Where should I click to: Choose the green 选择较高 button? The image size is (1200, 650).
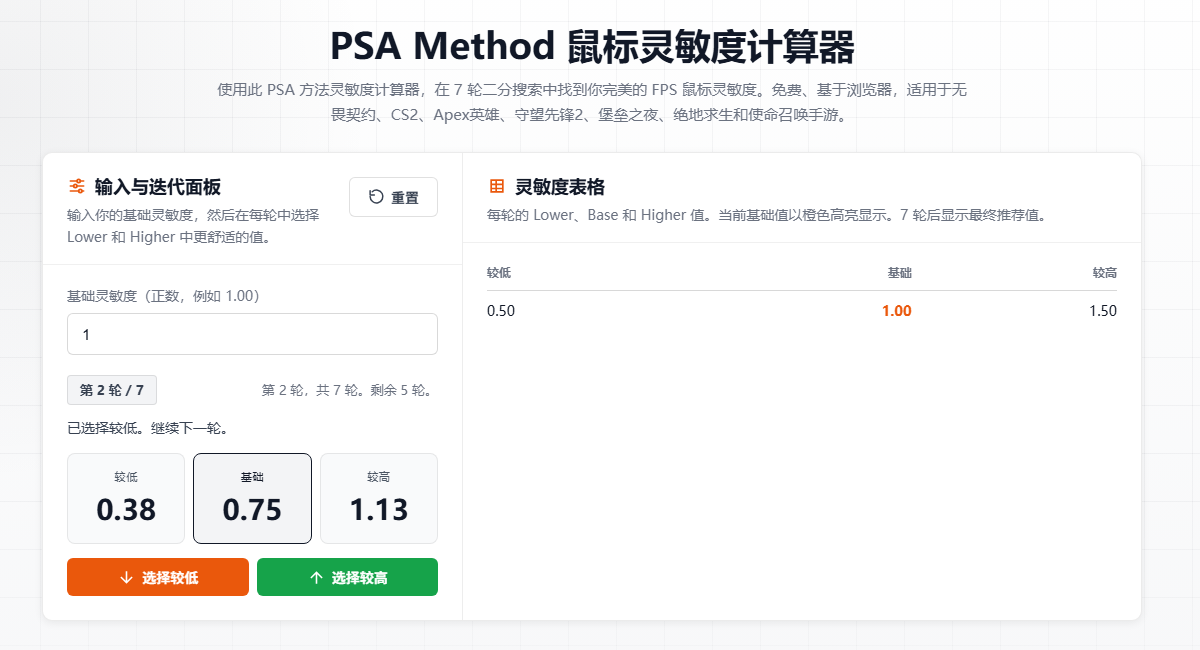coord(347,577)
